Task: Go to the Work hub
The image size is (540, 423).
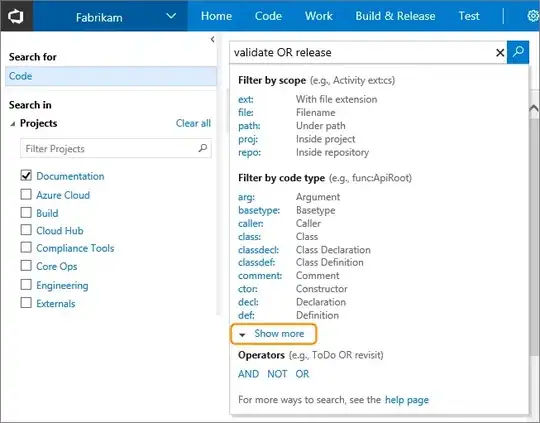Action: coord(319,16)
